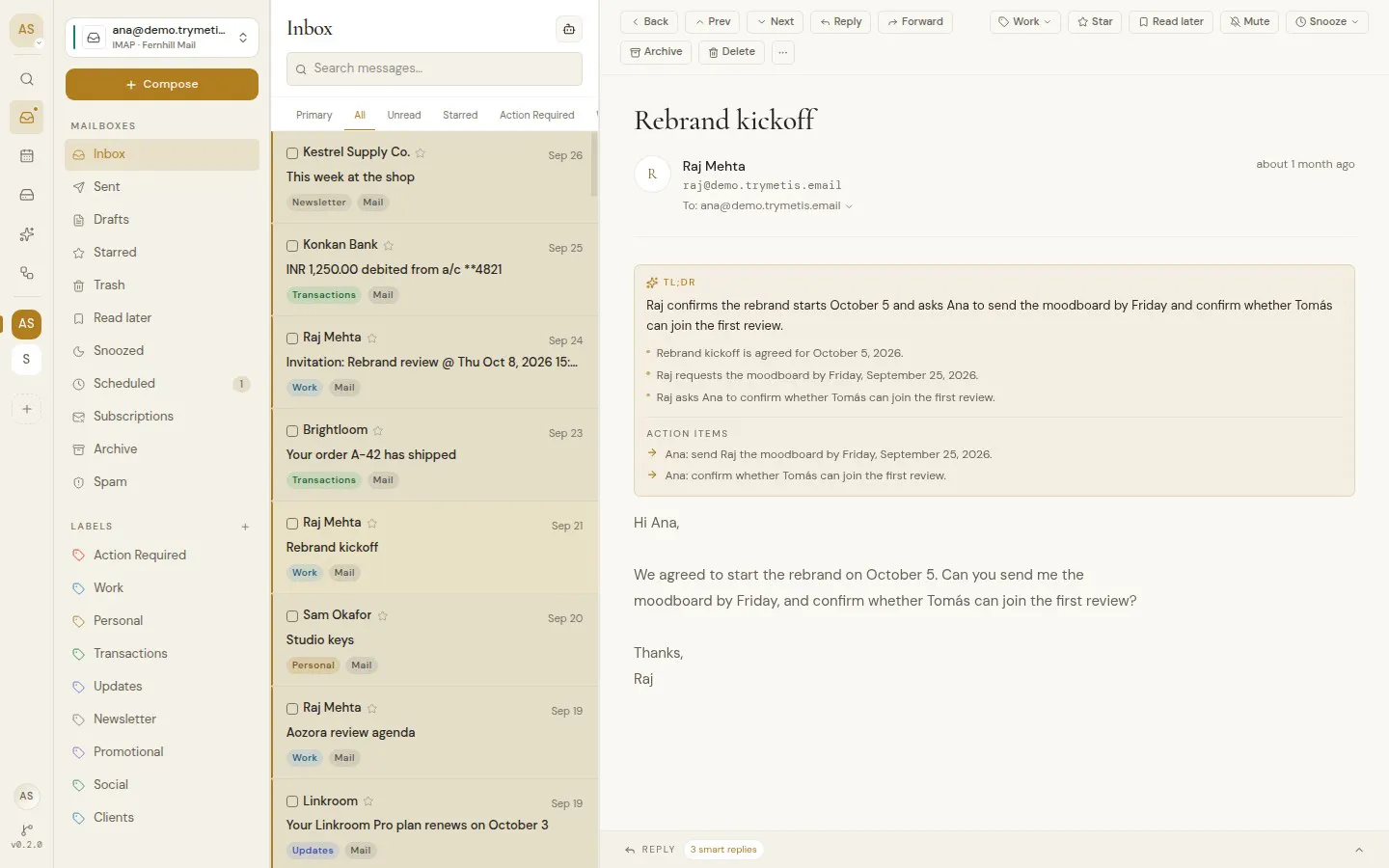The width and height of the screenshot is (1389, 868).
Task: Open the account switcher dropdown
Action: coord(162,38)
